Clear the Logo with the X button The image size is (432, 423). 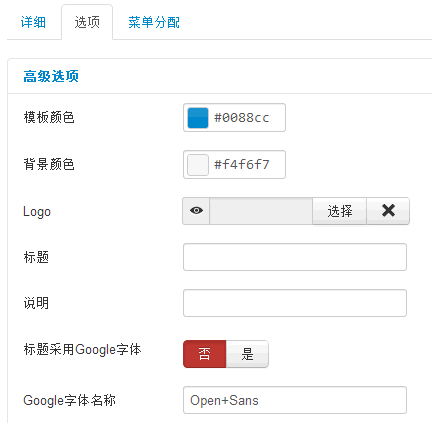click(388, 211)
